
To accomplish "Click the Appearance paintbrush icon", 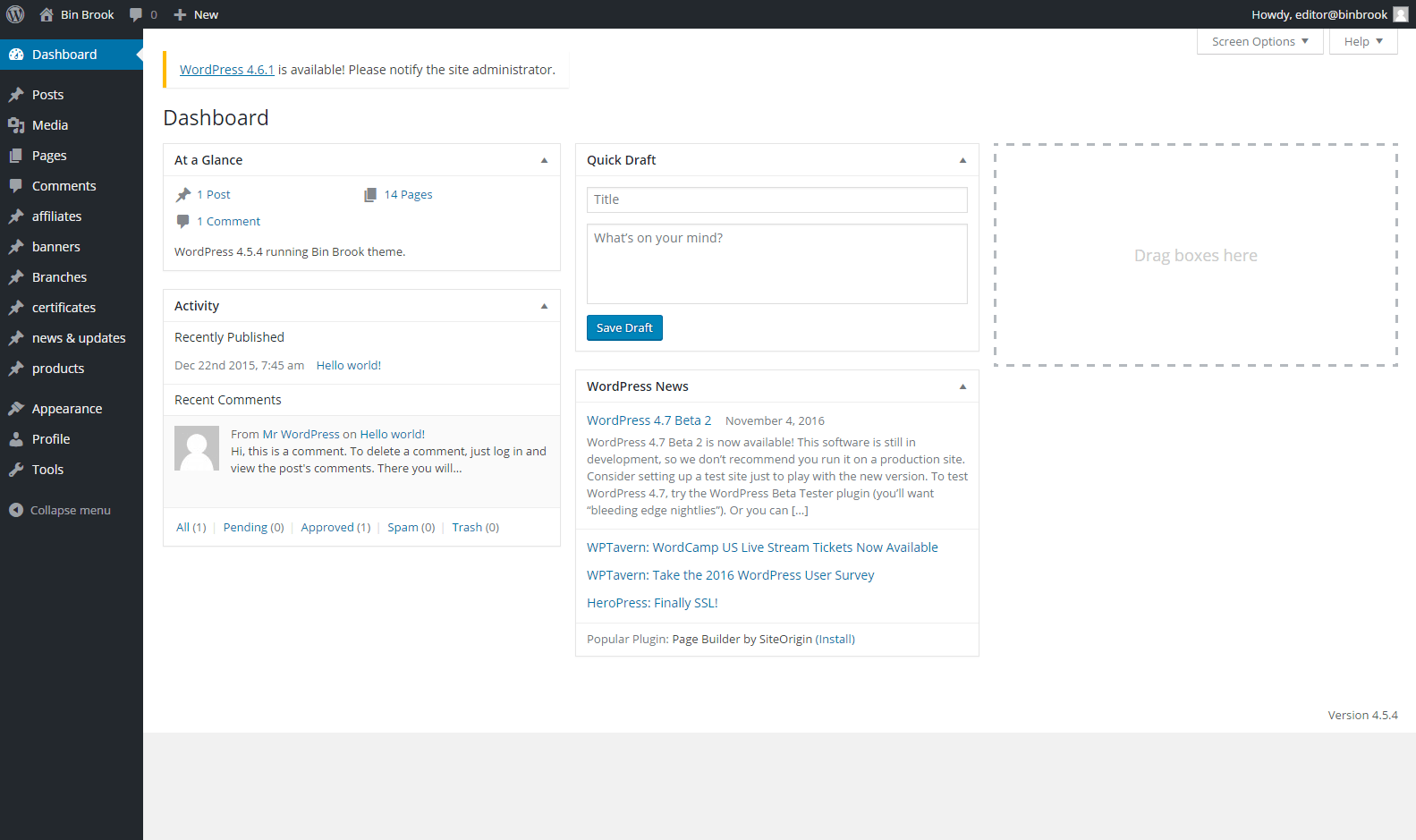I will [16, 409].
